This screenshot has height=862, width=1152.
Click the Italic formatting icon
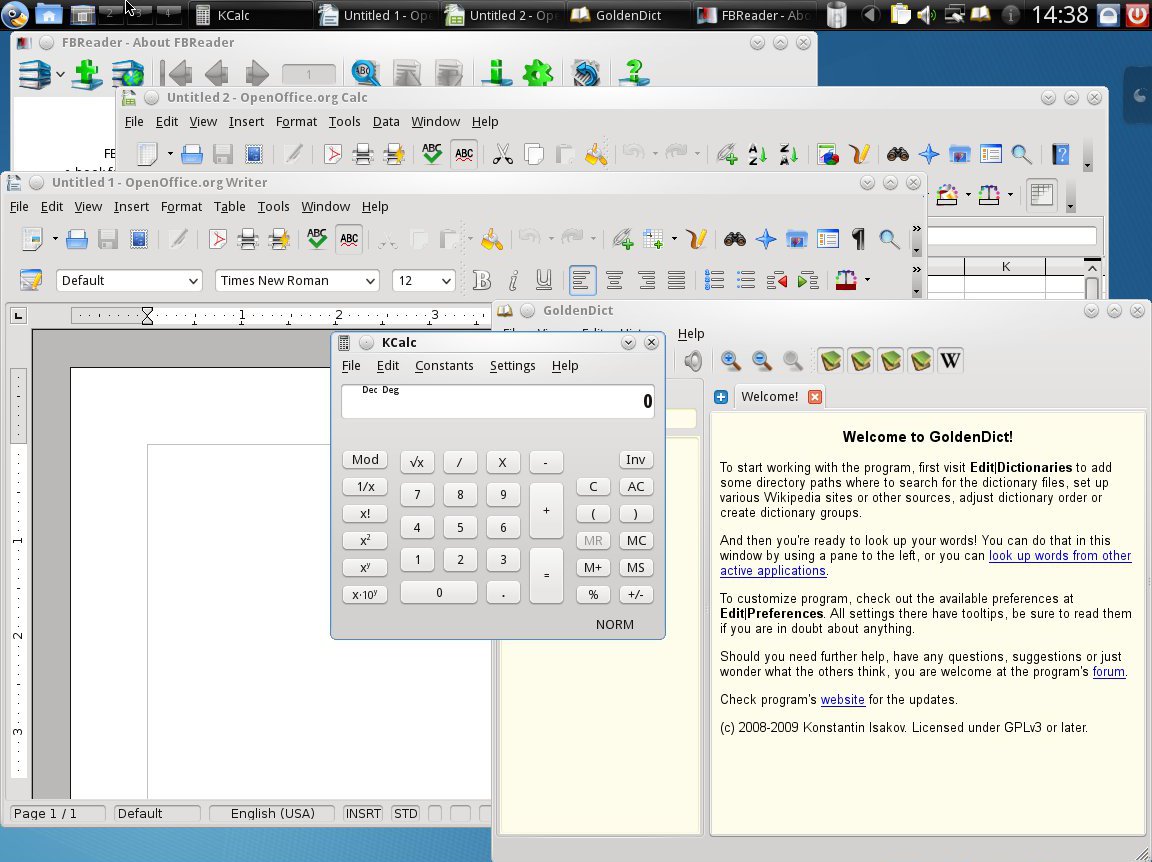tap(513, 281)
